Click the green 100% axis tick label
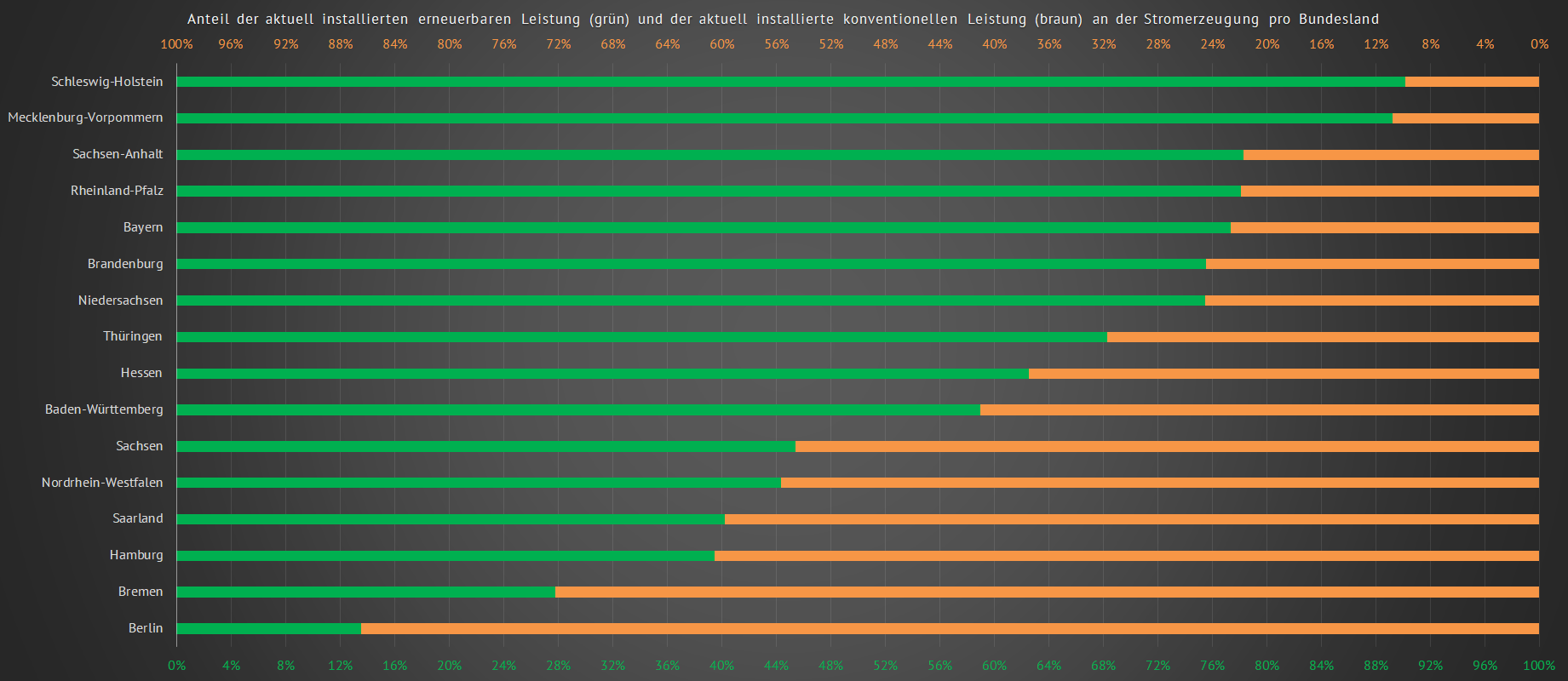The image size is (1568, 681). (1538, 666)
